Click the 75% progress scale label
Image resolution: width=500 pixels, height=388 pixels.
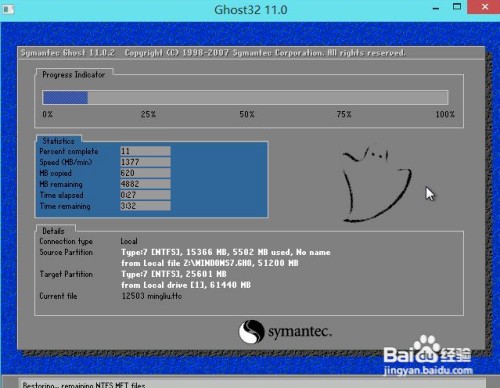click(x=344, y=114)
